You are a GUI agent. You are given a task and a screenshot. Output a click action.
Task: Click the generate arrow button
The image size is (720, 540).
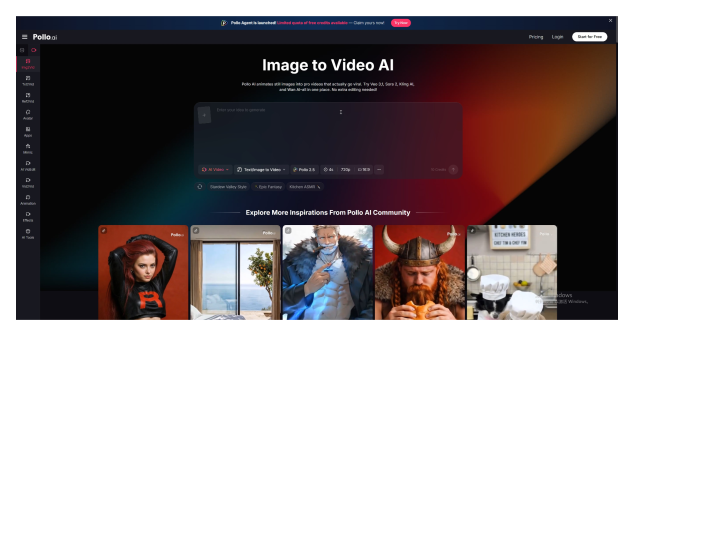(453, 169)
